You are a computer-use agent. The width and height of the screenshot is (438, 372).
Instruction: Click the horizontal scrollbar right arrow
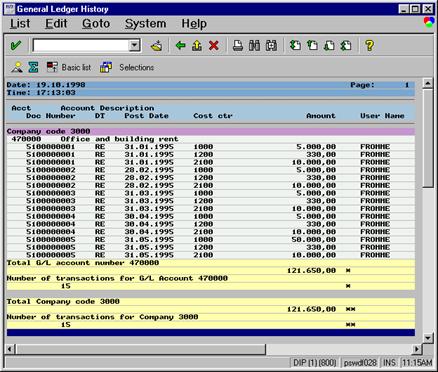point(417,349)
